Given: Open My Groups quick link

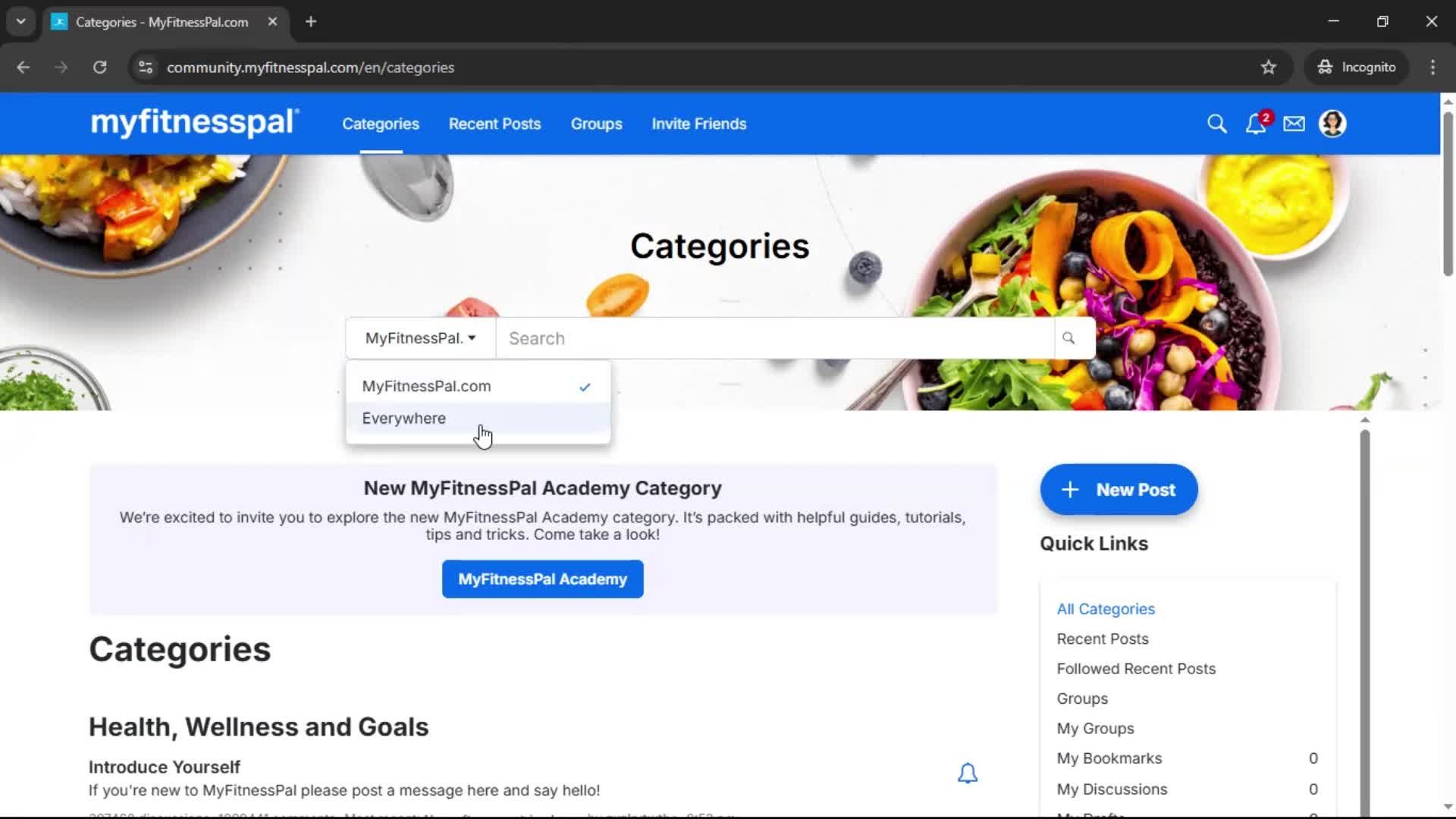Looking at the screenshot, I should [x=1095, y=729].
